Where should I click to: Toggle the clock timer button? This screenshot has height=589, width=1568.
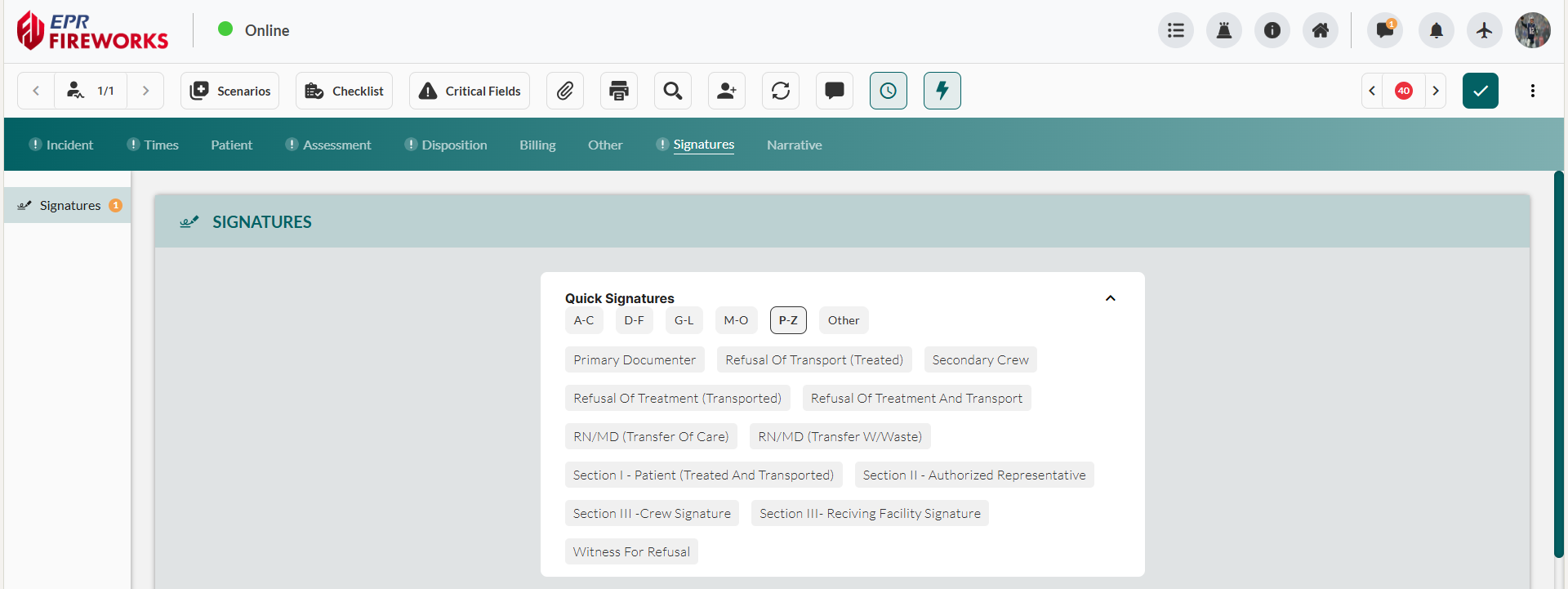[889, 91]
